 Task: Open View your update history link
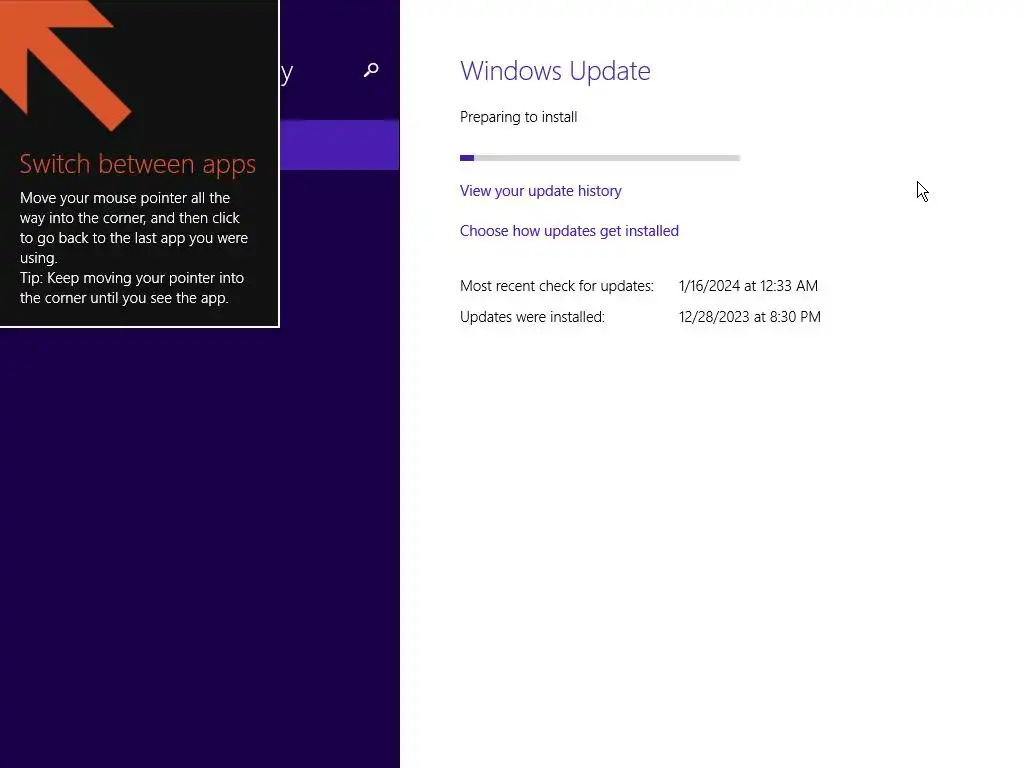[540, 191]
